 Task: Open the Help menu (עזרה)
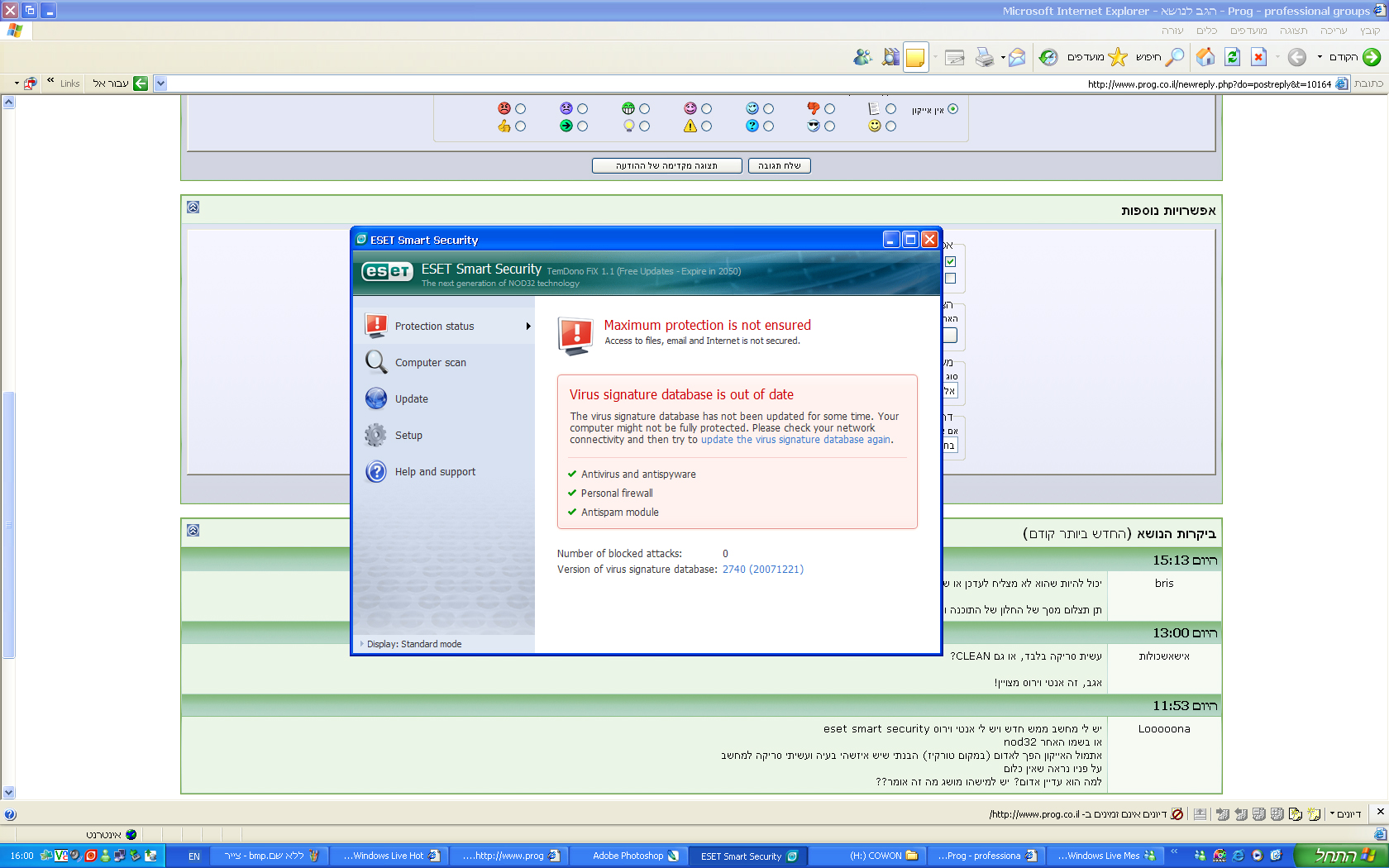click(1172, 31)
